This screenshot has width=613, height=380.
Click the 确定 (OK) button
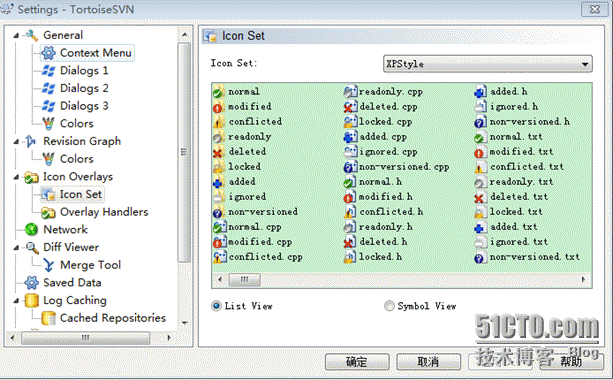(357, 362)
